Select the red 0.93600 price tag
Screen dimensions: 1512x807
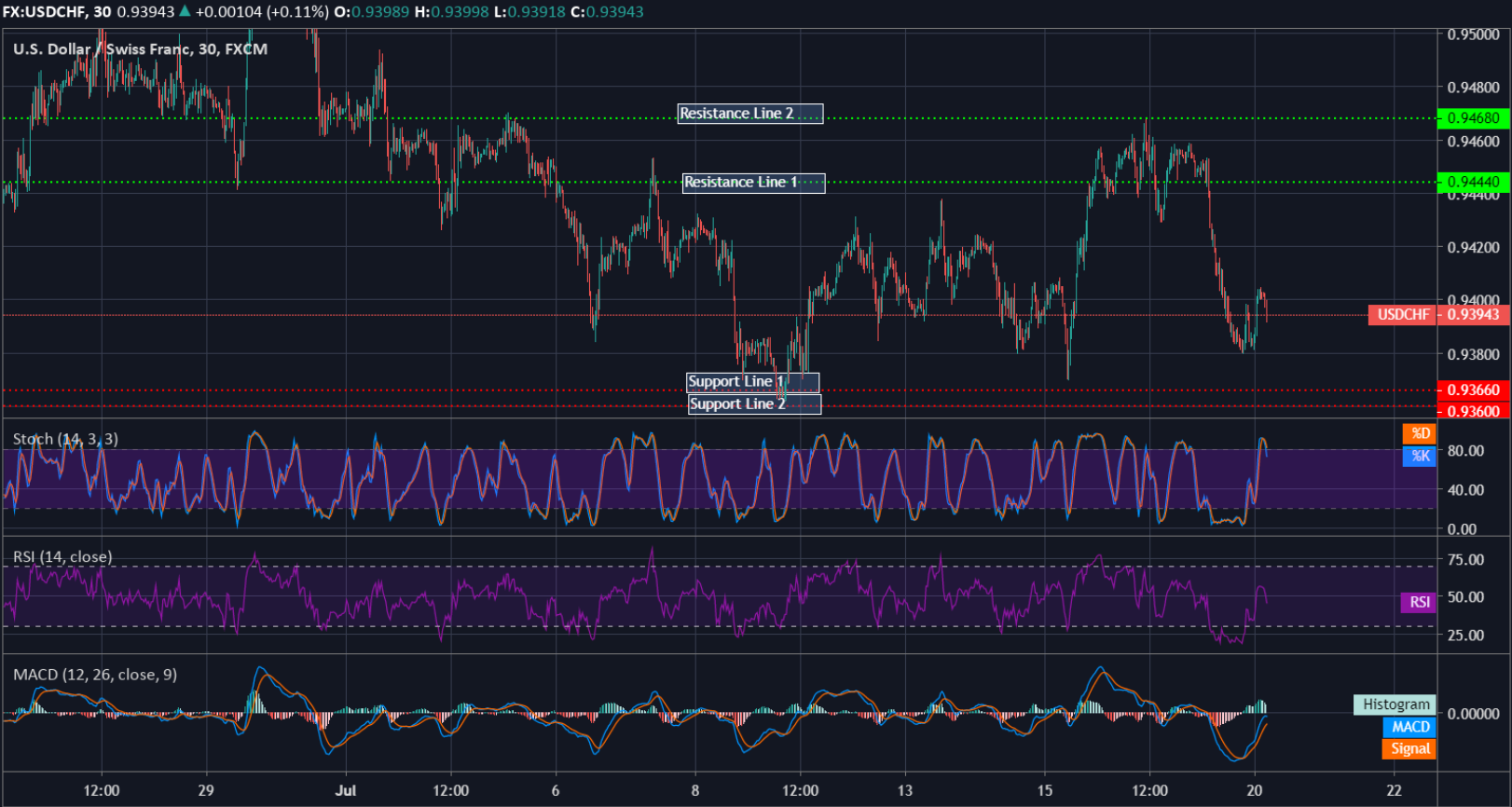(x=1473, y=411)
